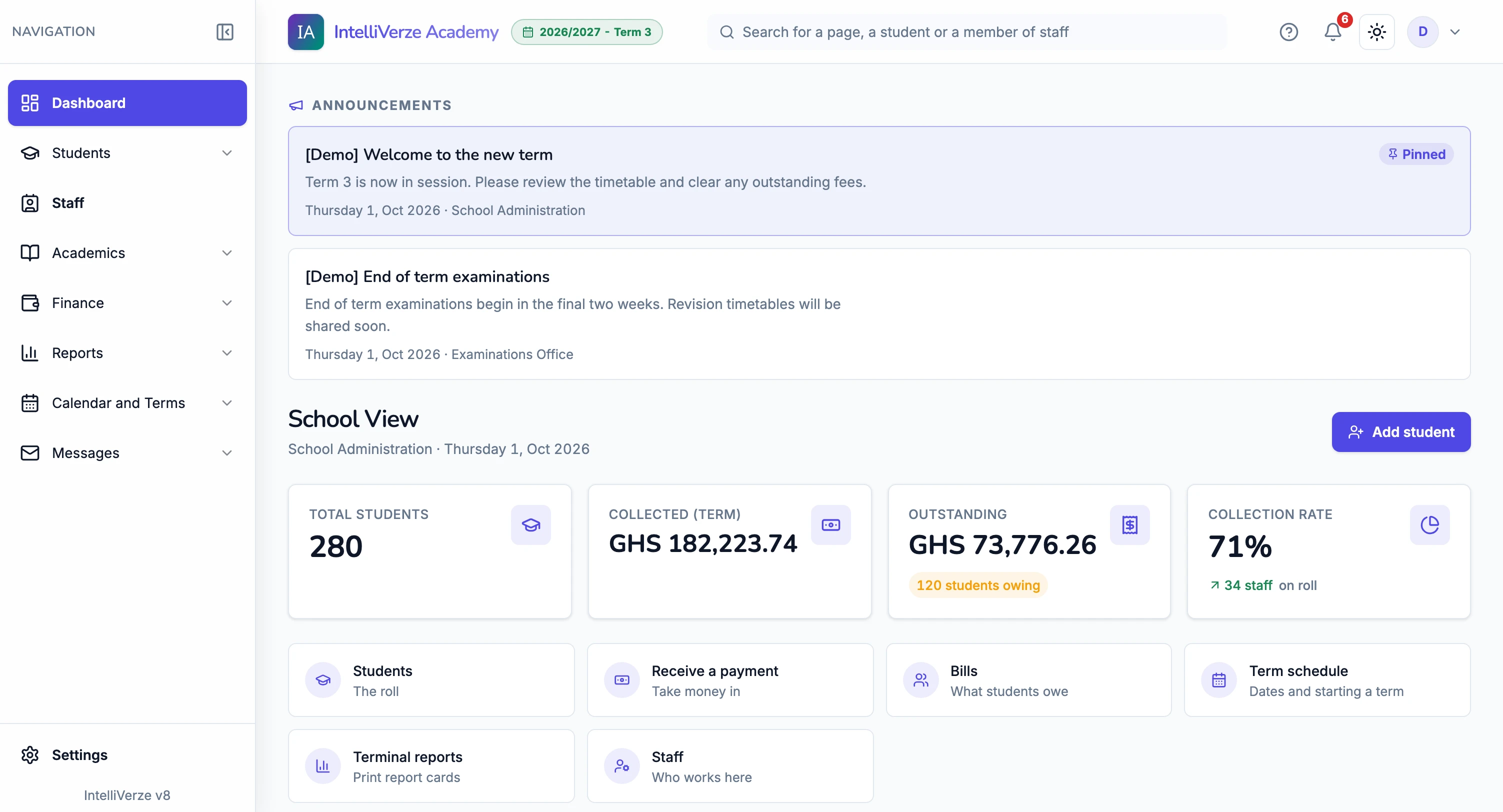This screenshot has width=1503, height=812.
Task: Expand Calendar and Terms chevron
Action: click(227, 403)
